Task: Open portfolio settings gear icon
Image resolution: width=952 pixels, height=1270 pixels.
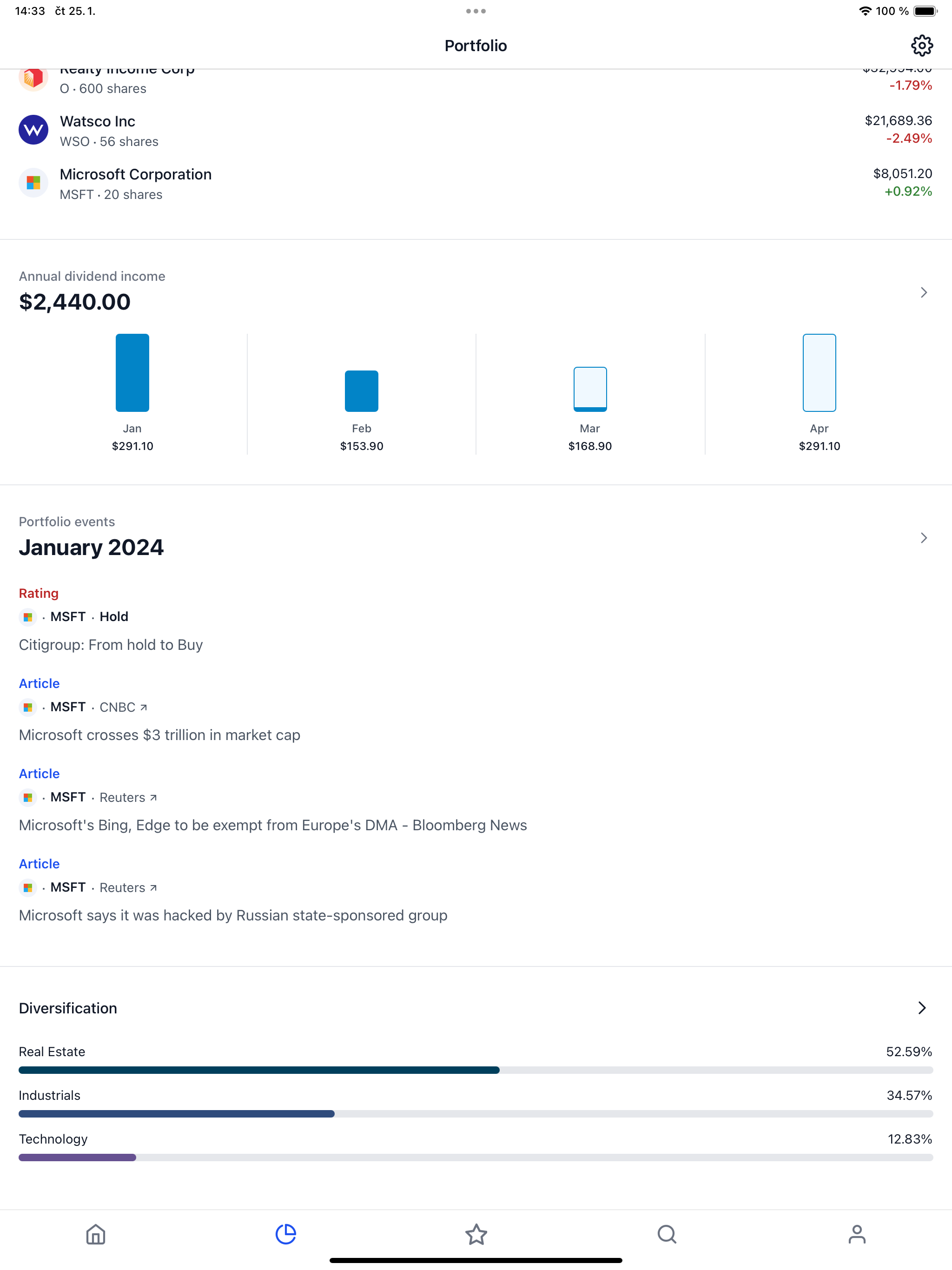Action: point(922,46)
